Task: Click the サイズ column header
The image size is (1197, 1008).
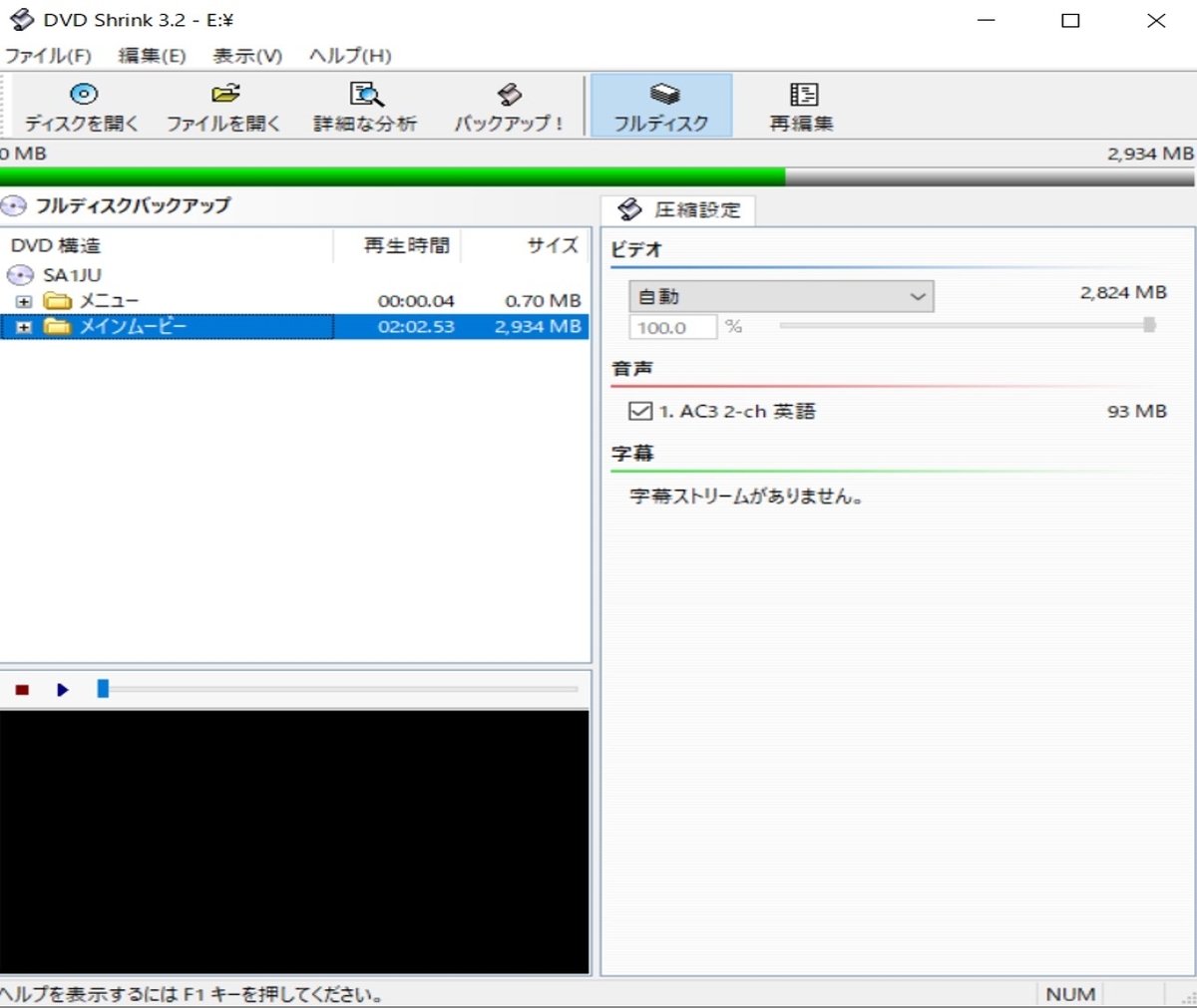Action: pos(526,245)
